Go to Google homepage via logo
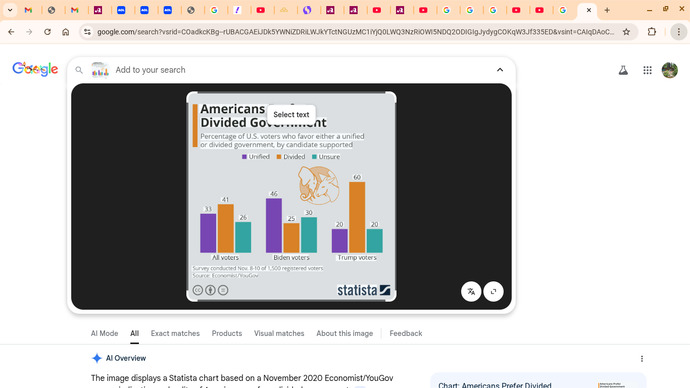The height and width of the screenshot is (388, 690). pos(35,69)
